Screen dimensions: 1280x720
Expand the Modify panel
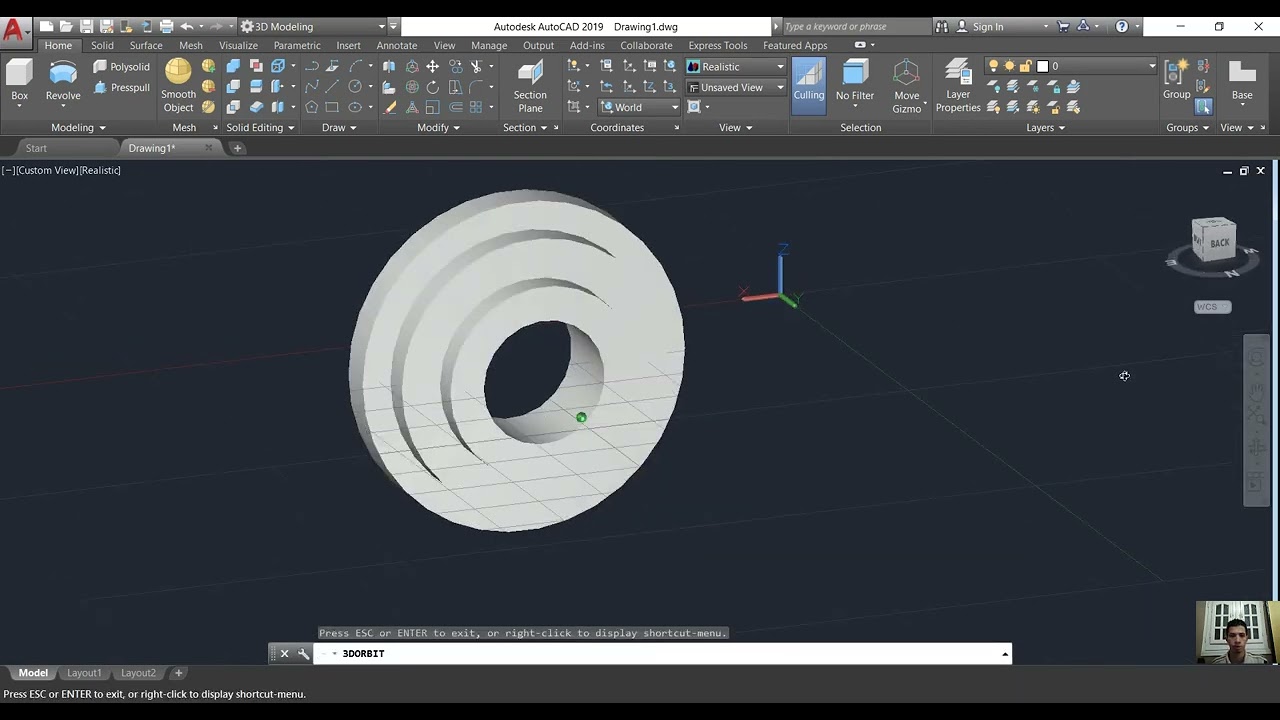coord(438,127)
